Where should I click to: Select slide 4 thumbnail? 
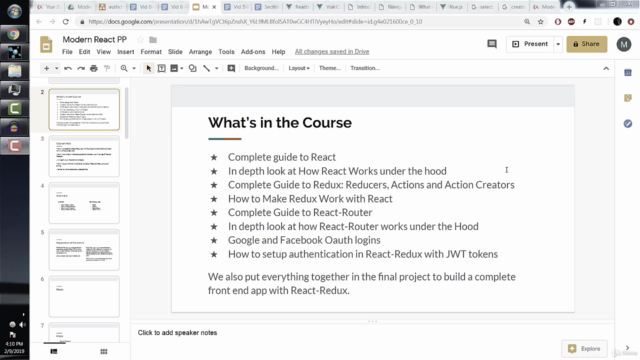[84, 203]
